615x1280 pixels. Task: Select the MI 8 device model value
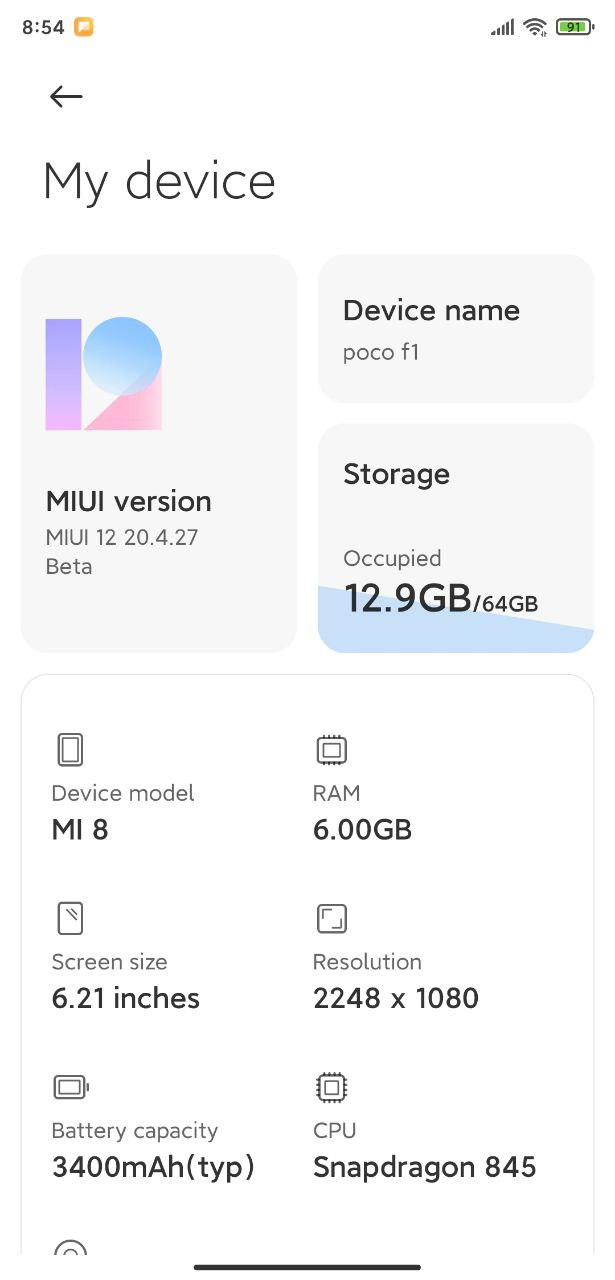pos(80,830)
